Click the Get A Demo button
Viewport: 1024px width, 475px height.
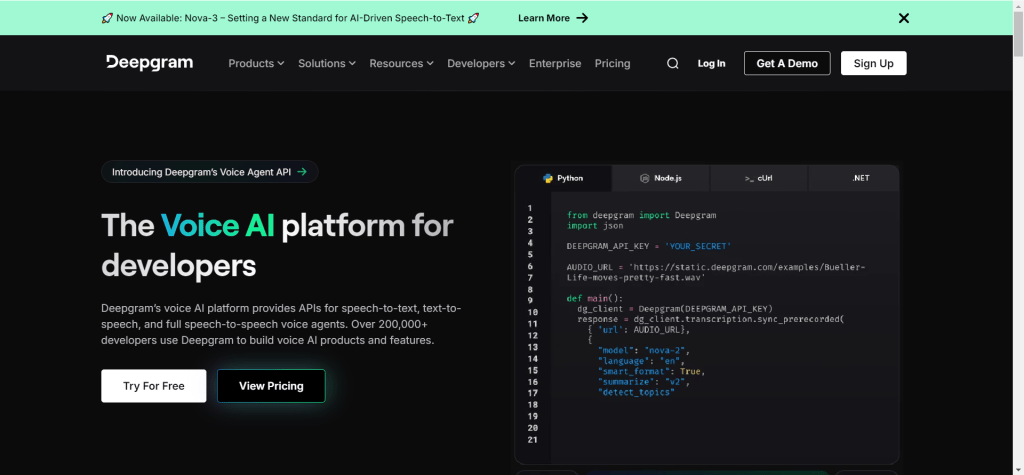click(x=787, y=63)
